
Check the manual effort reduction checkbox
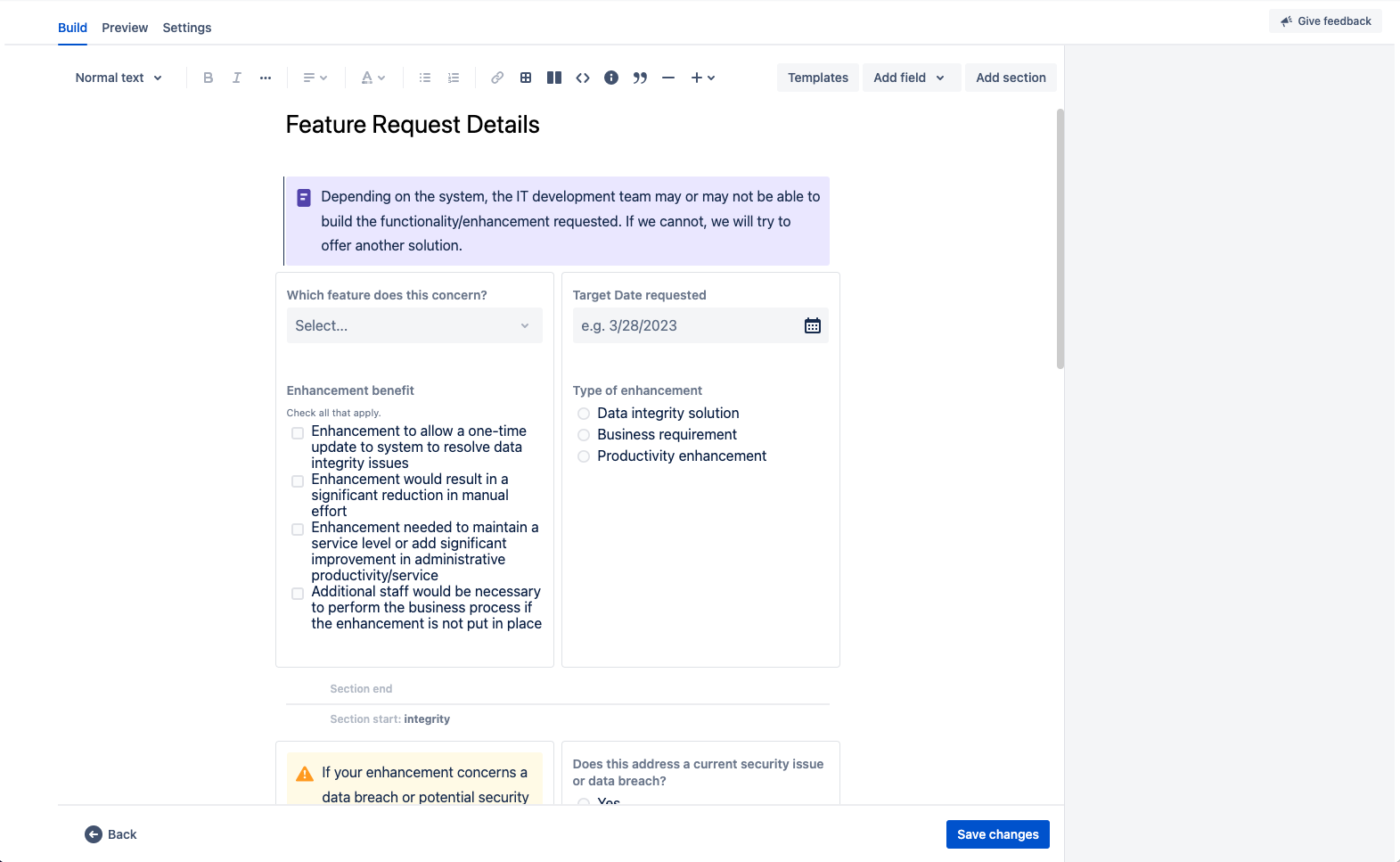(298, 481)
